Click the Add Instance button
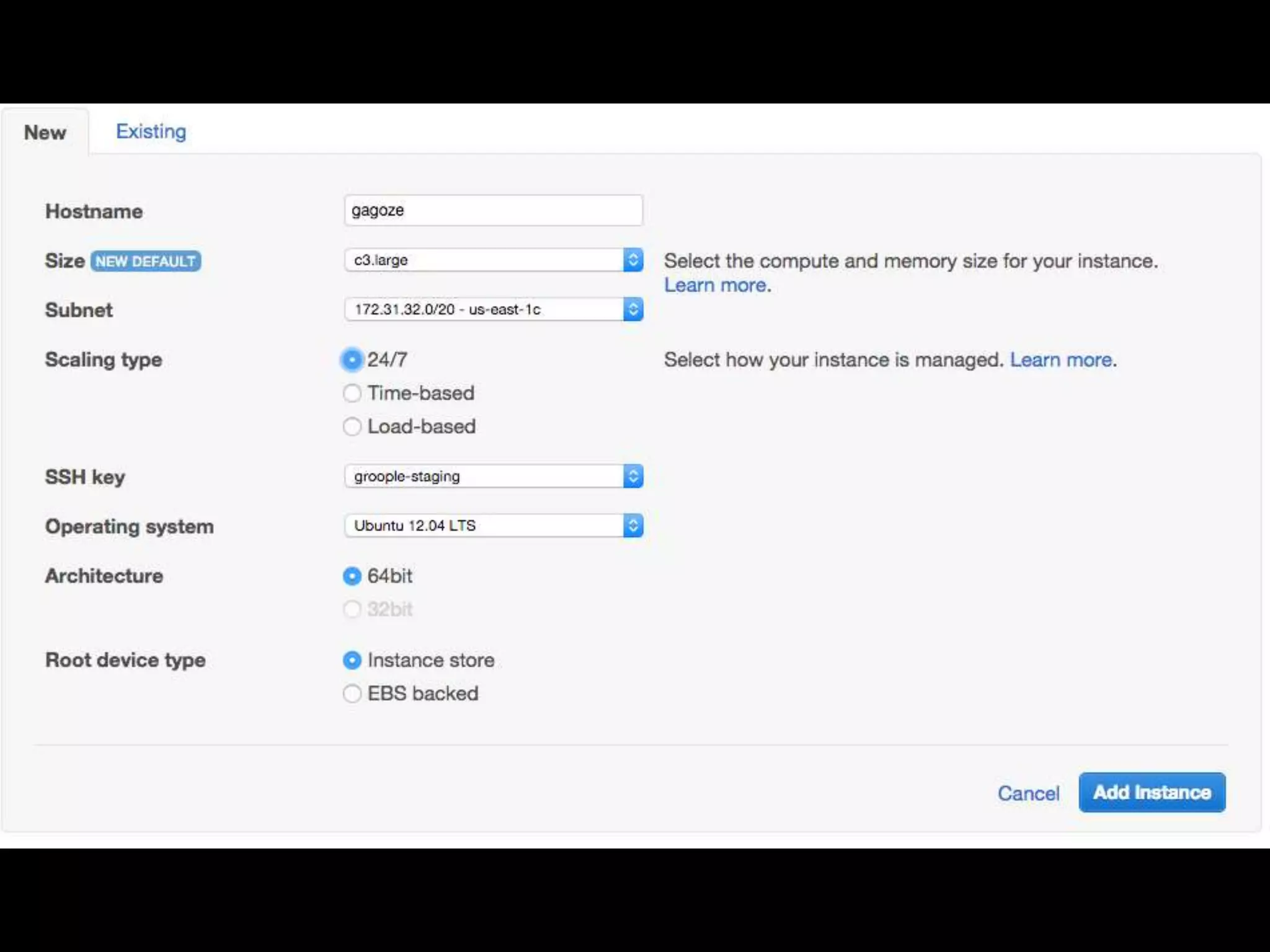The image size is (1270, 952). click(1152, 792)
